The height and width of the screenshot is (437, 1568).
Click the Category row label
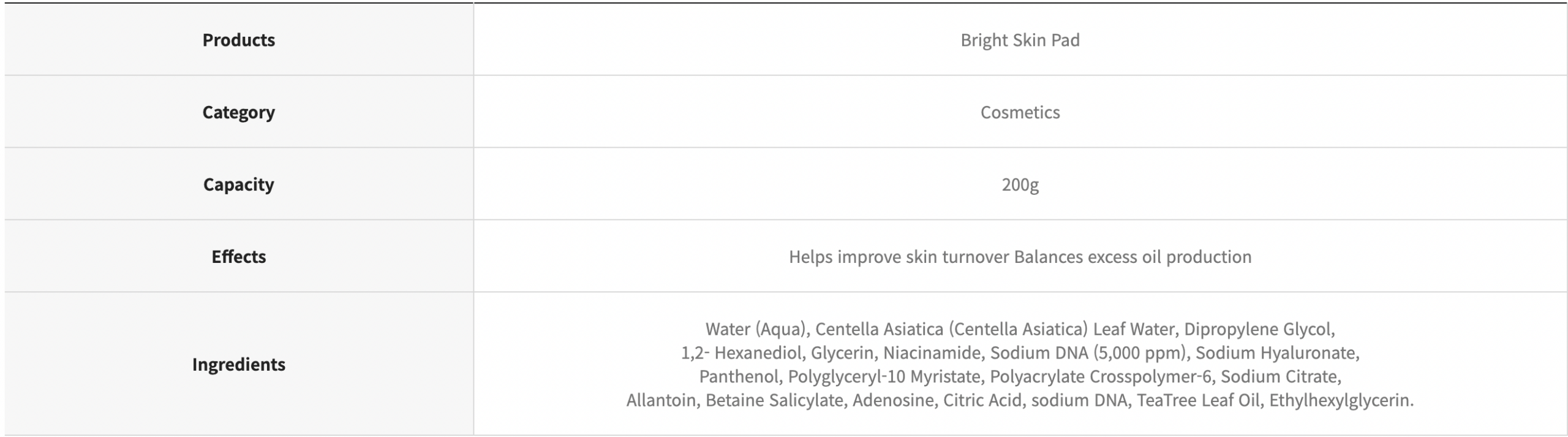pos(238,112)
